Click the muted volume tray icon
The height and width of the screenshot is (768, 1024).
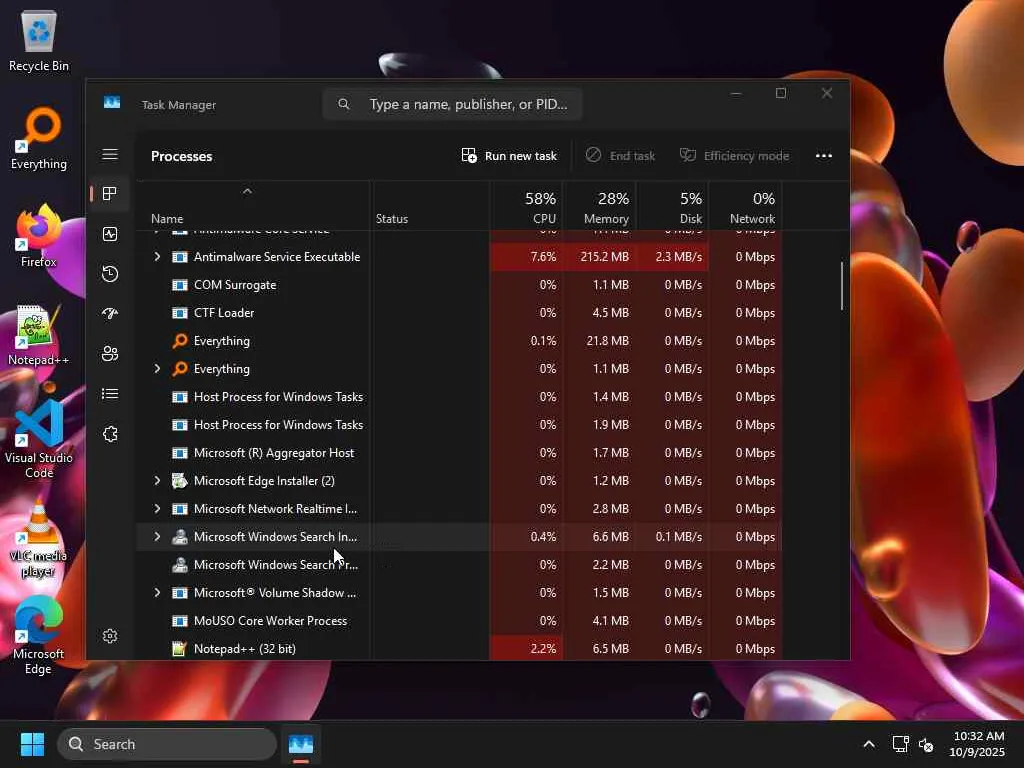click(x=925, y=744)
